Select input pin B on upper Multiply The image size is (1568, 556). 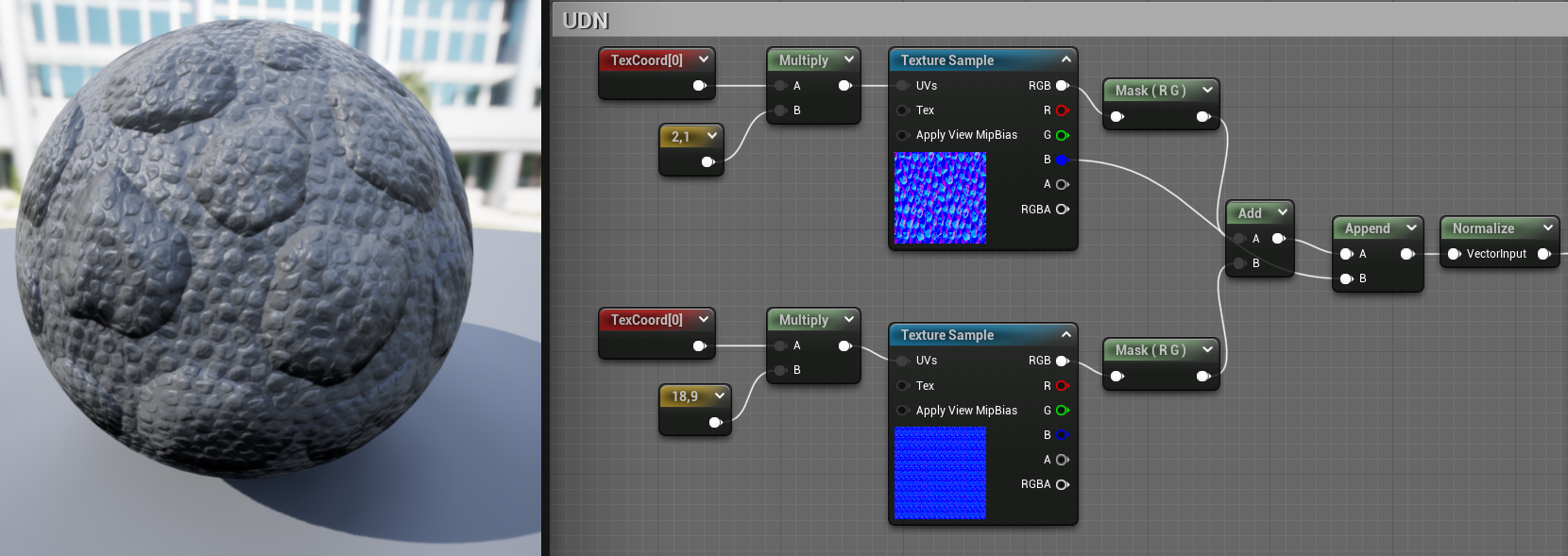coord(780,110)
